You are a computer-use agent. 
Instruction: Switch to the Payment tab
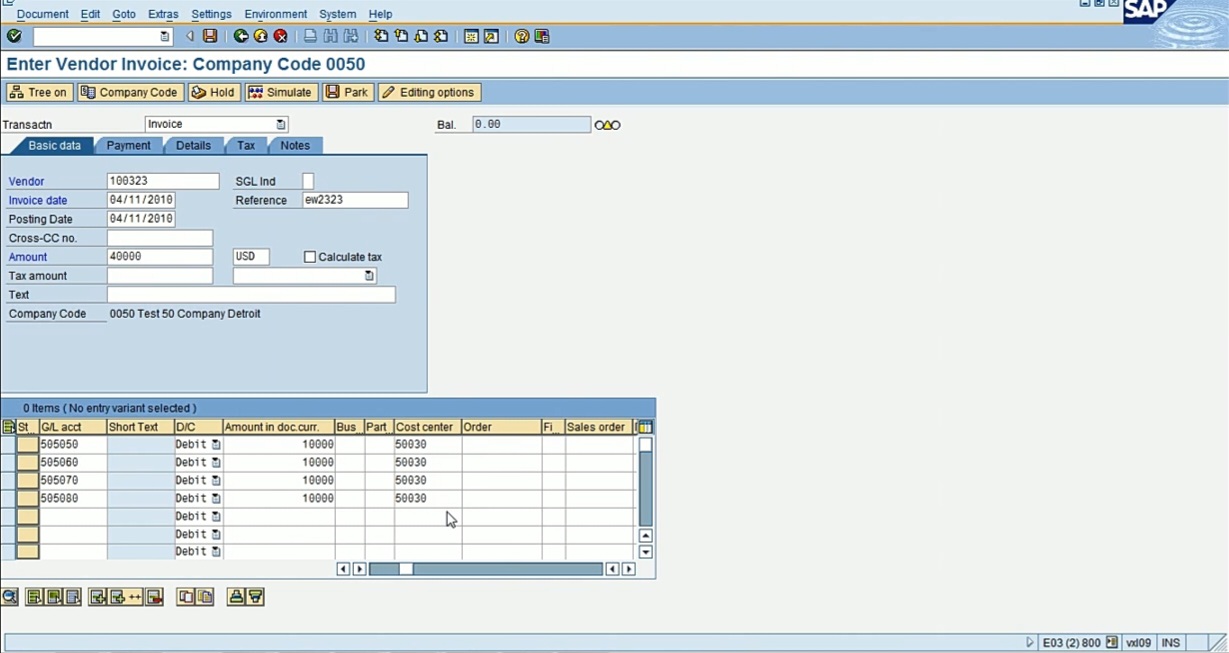[129, 146]
